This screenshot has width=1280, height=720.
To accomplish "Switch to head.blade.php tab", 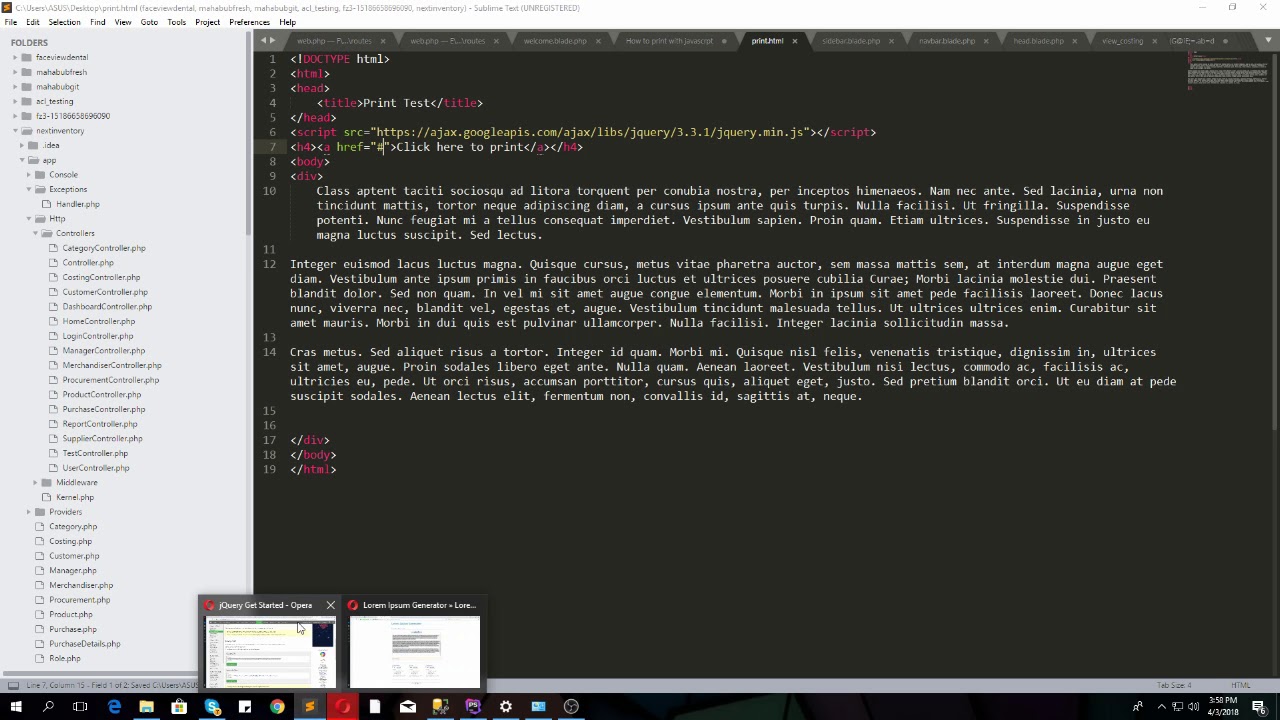I will point(1038,41).
